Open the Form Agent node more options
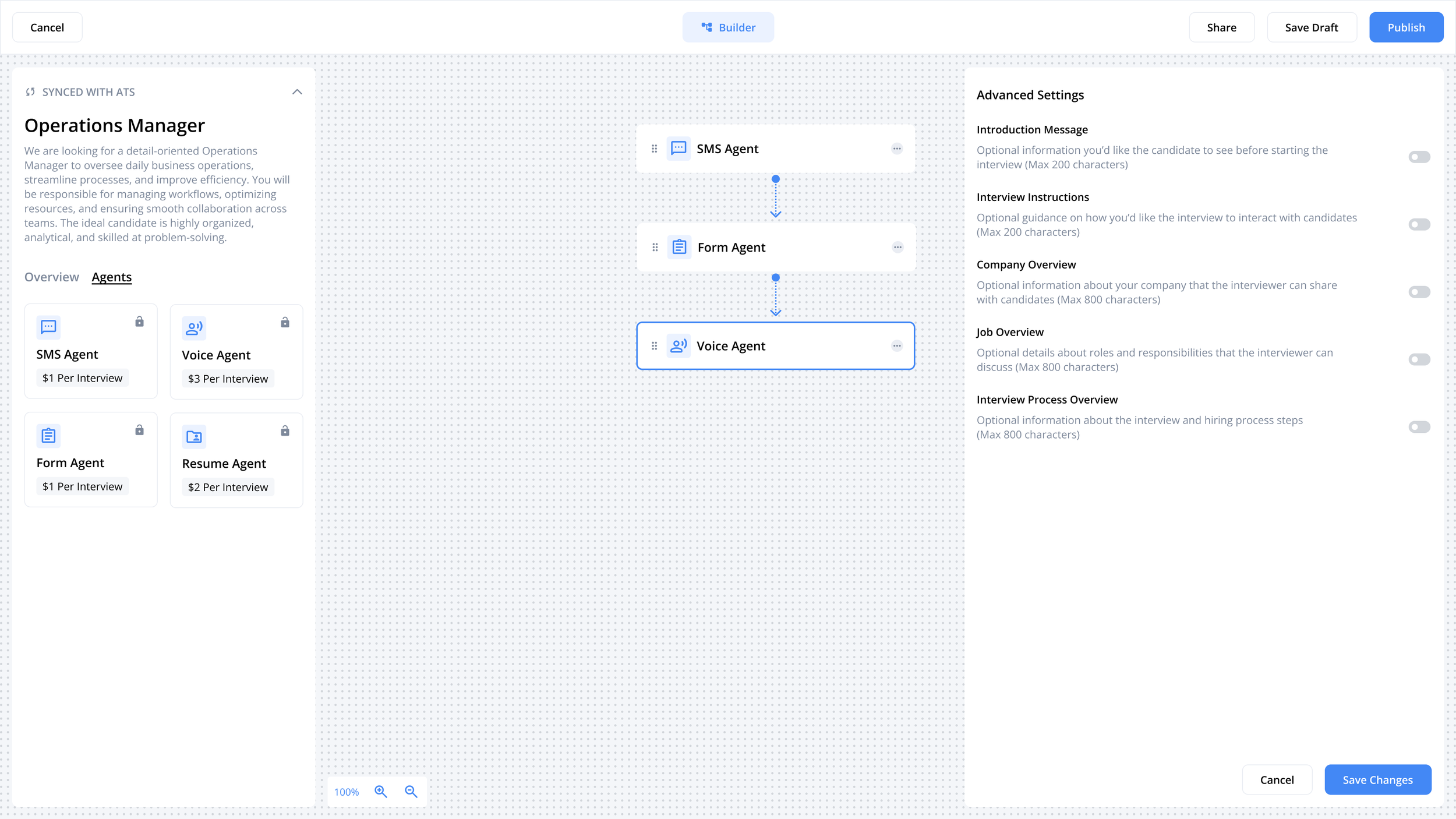The width and height of the screenshot is (1456, 819). 897,247
